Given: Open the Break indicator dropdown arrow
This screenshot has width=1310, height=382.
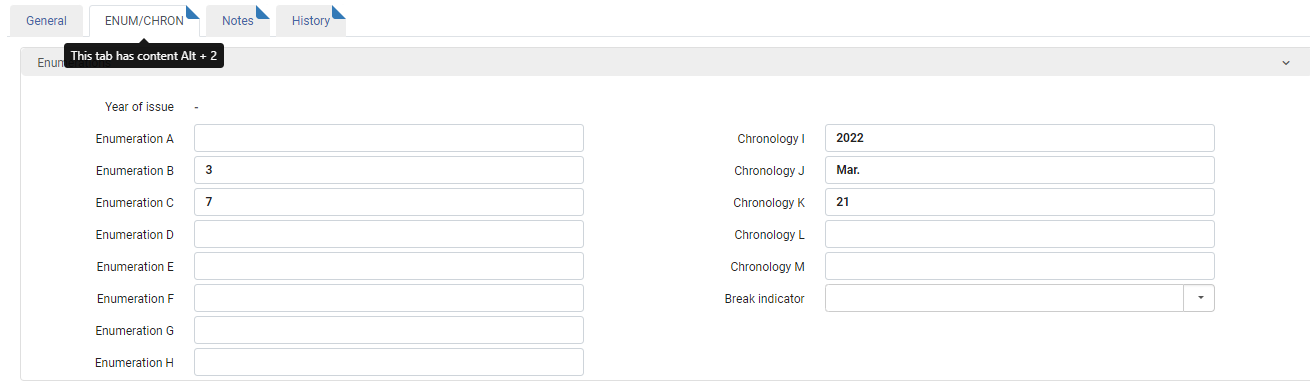Looking at the screenshot, I should click(x=1199, y=298).
